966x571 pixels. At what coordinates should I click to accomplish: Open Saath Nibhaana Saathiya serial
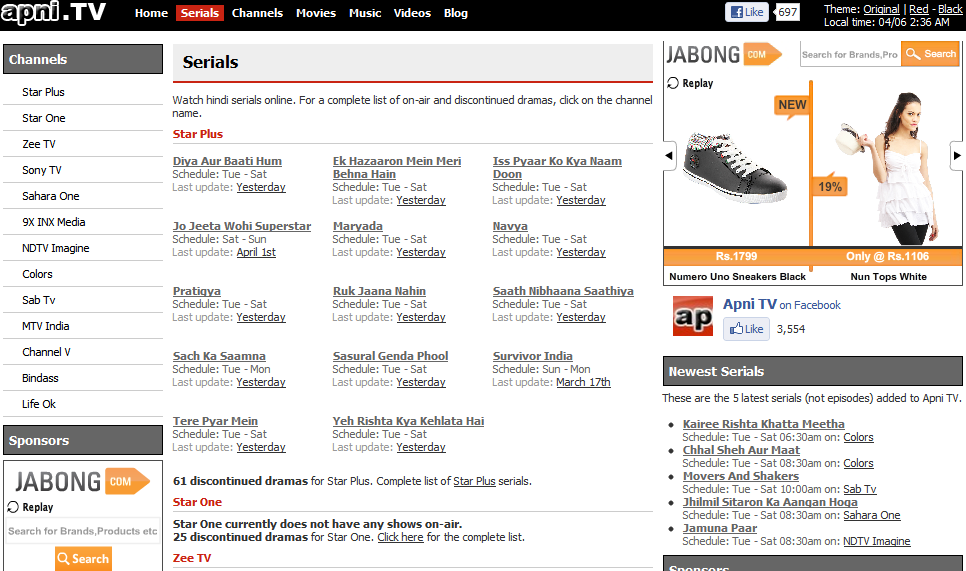[x=562, y=291]
